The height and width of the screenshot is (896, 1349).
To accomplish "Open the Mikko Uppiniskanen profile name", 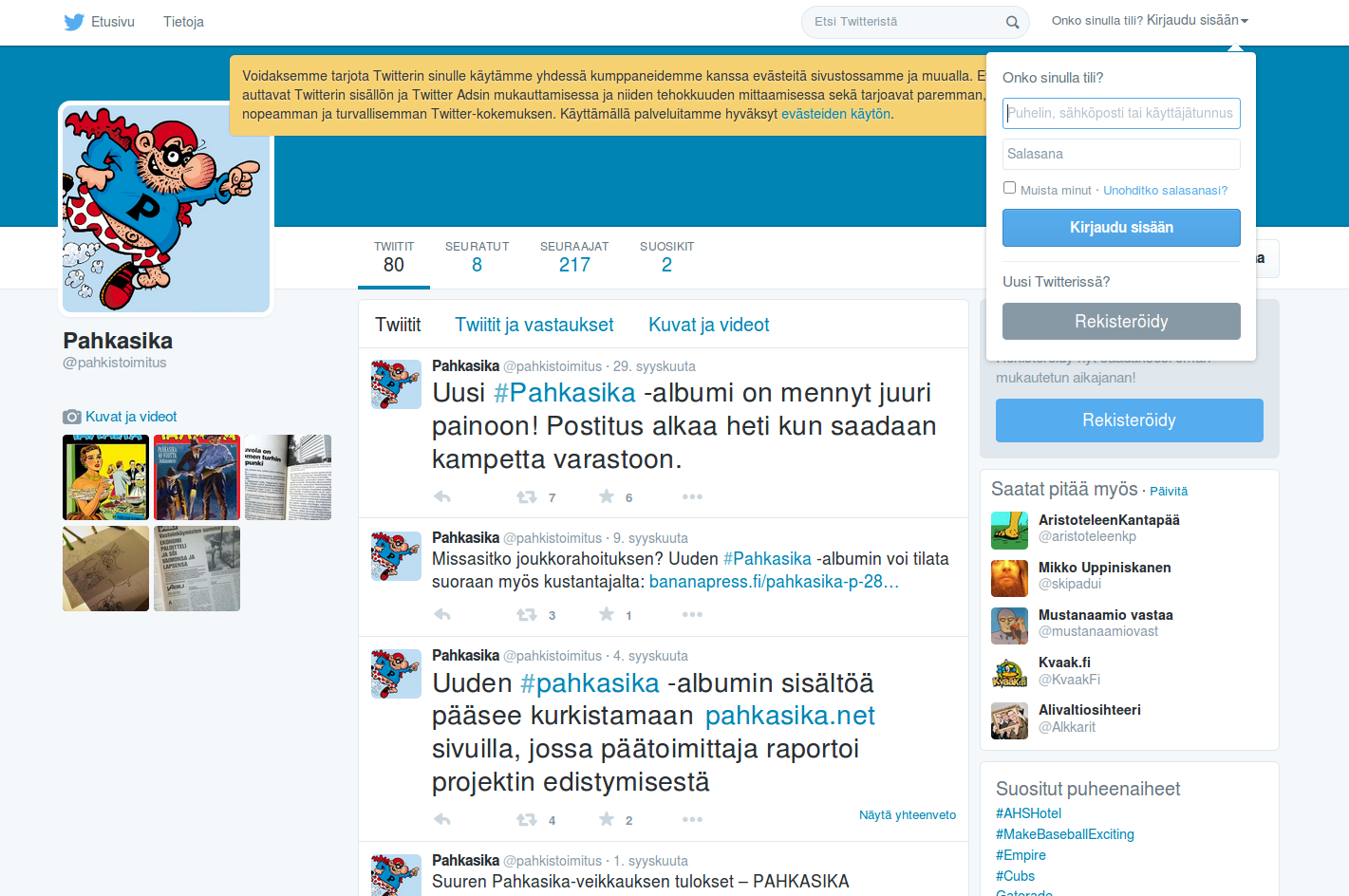I will (1104, 568).
